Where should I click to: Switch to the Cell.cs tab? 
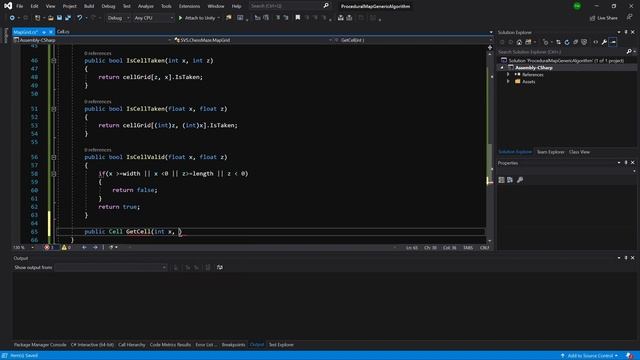(x=63, y=32)
